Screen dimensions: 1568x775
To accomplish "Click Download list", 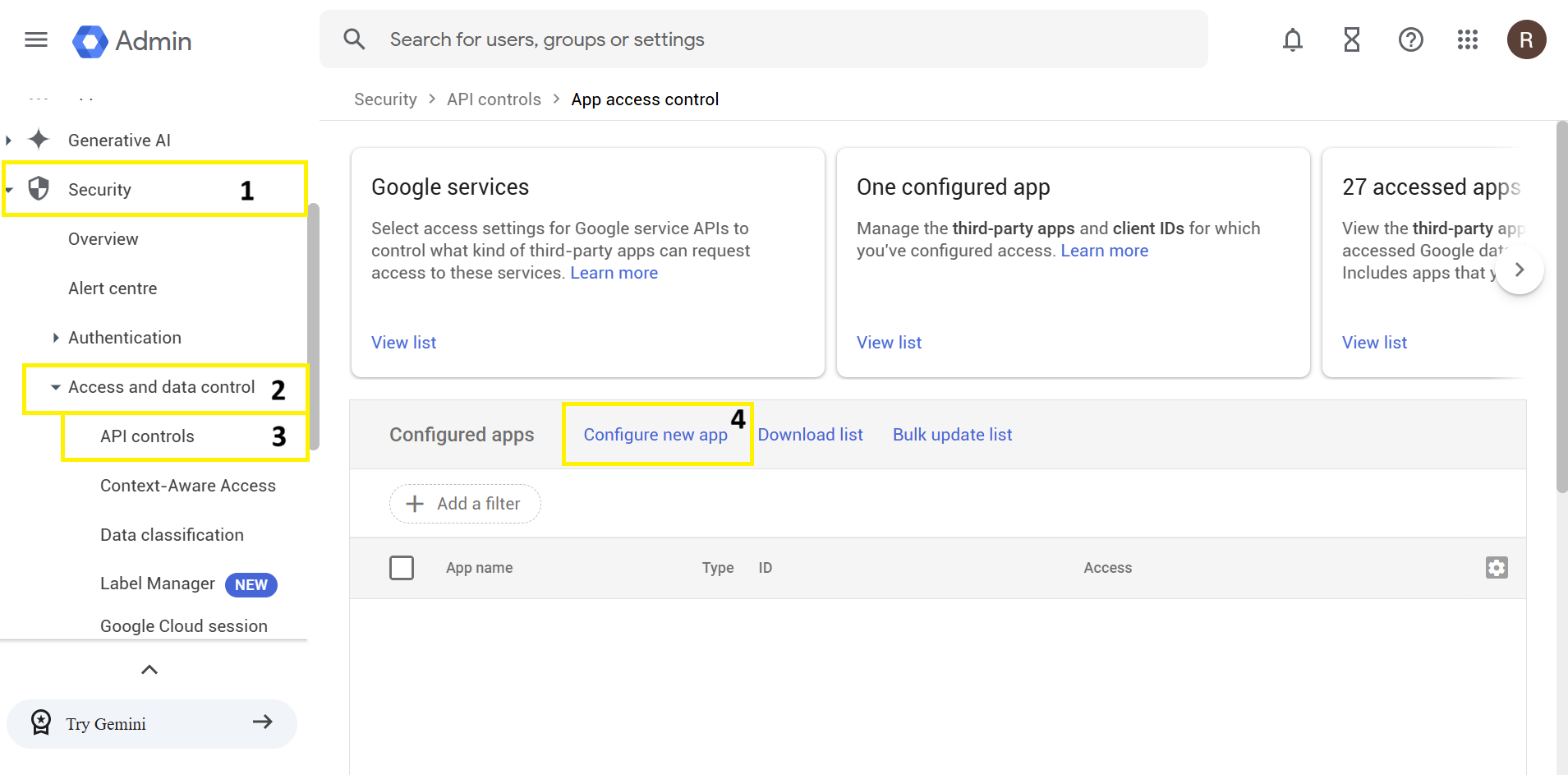I will click(x=810, y=435).
